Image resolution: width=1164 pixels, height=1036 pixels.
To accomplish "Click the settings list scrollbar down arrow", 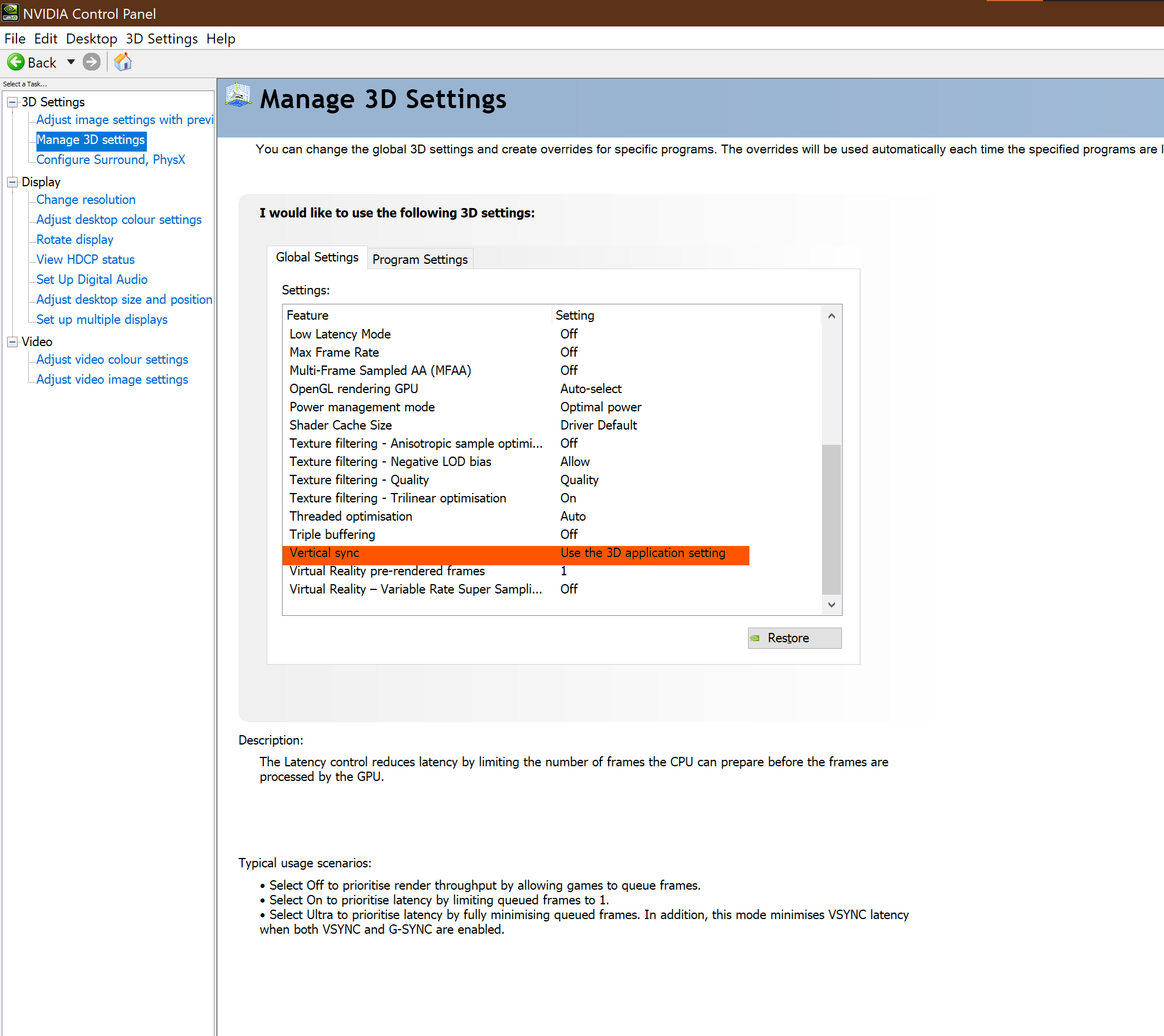I will (831, 605).
